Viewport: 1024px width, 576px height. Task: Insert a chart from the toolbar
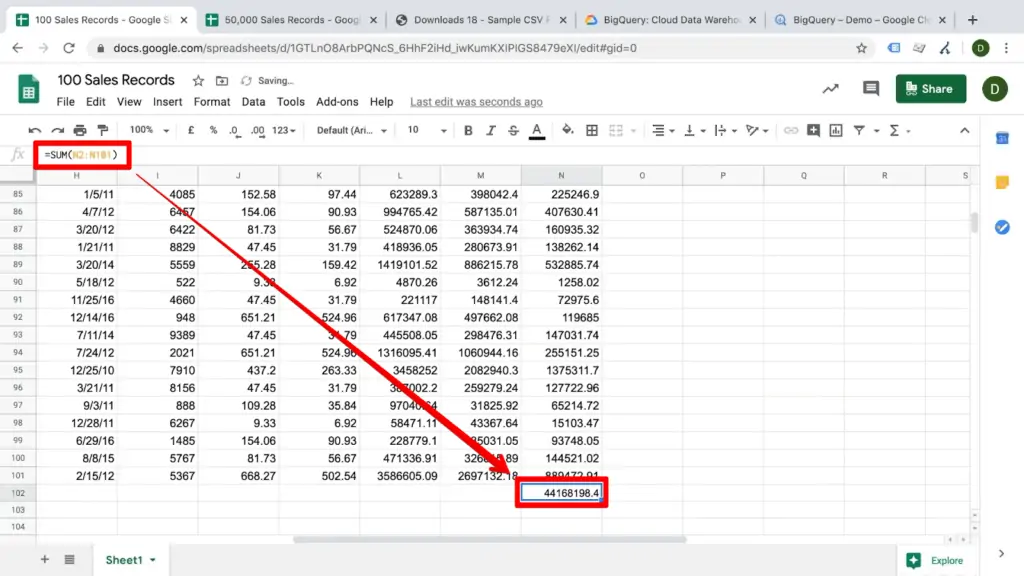click(835, 130)
